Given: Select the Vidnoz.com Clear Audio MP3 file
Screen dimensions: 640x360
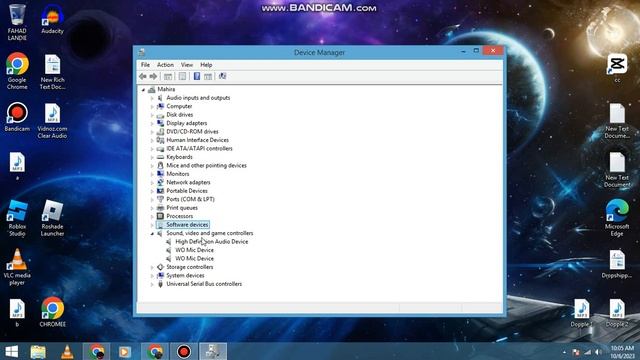Looking at the screenshot, I should (52, 121).
